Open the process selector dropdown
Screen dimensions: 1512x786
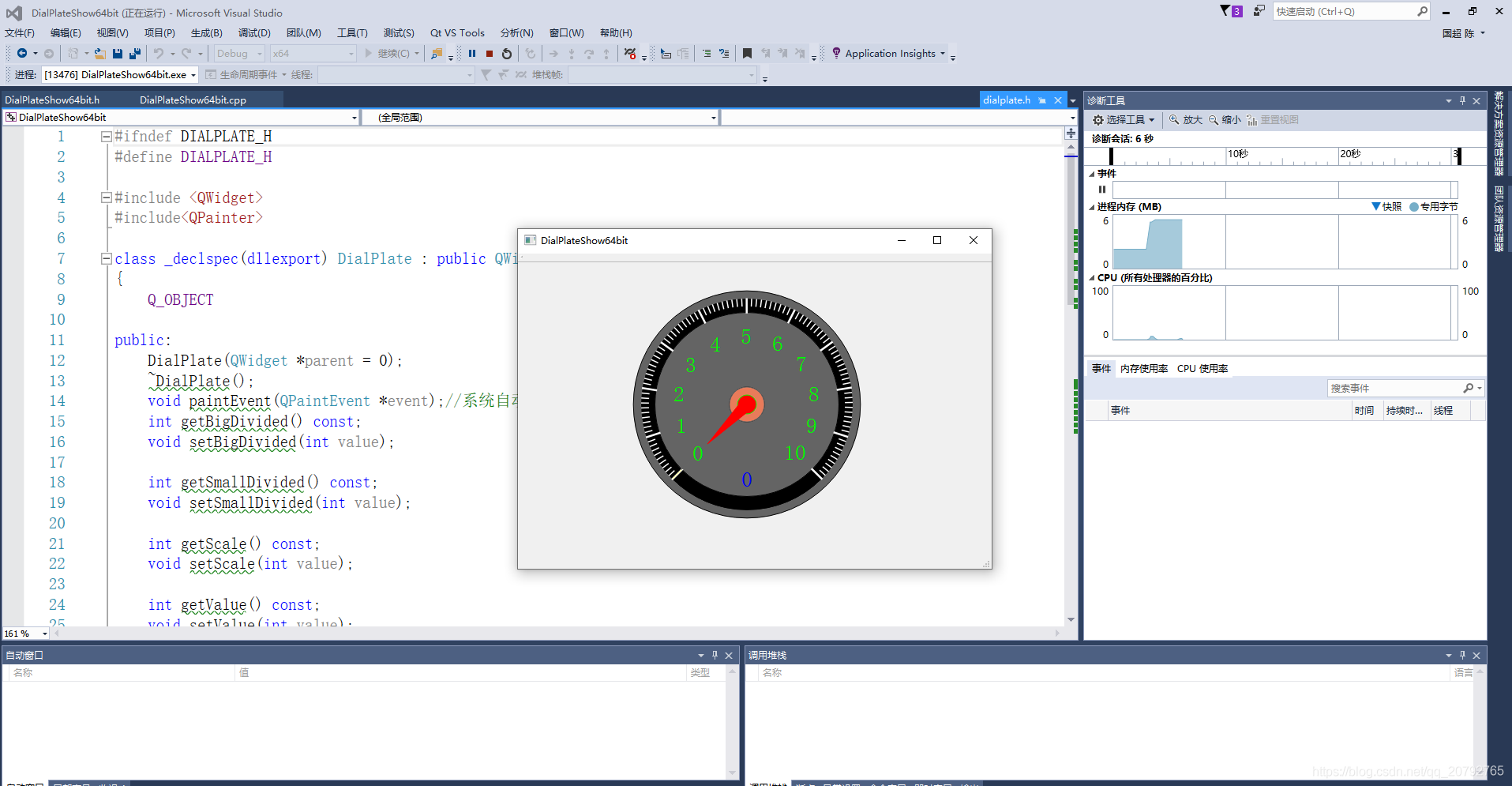coord(119,75)
